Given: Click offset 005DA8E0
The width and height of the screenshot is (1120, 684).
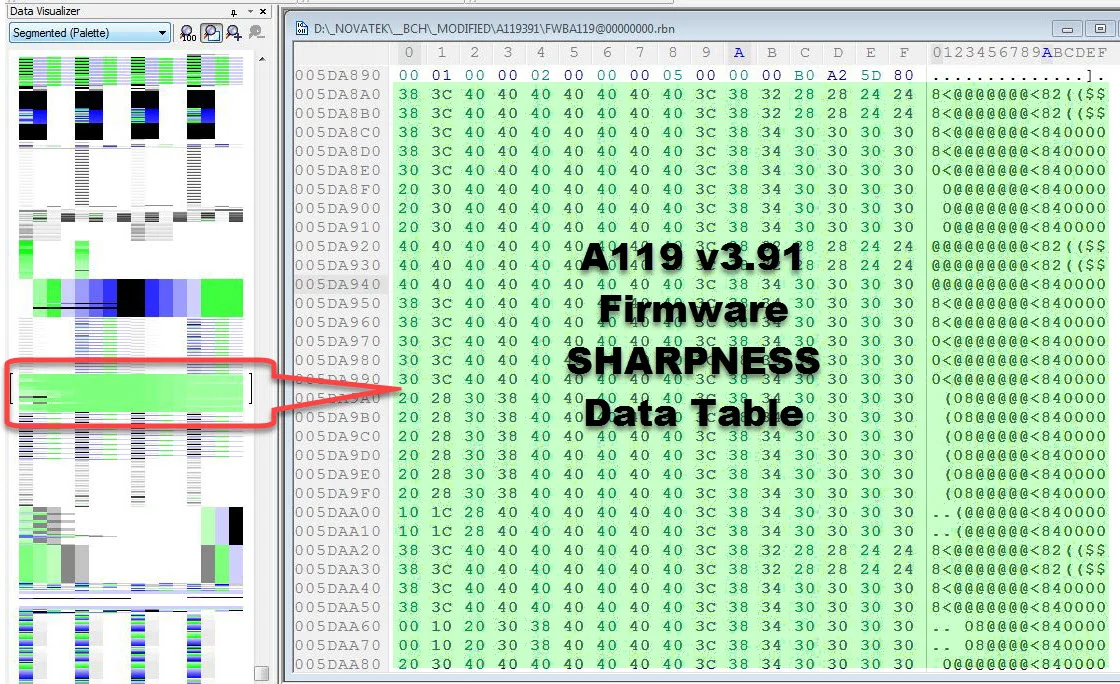Looking at the screenshot, I should click(x=338, y=170).
